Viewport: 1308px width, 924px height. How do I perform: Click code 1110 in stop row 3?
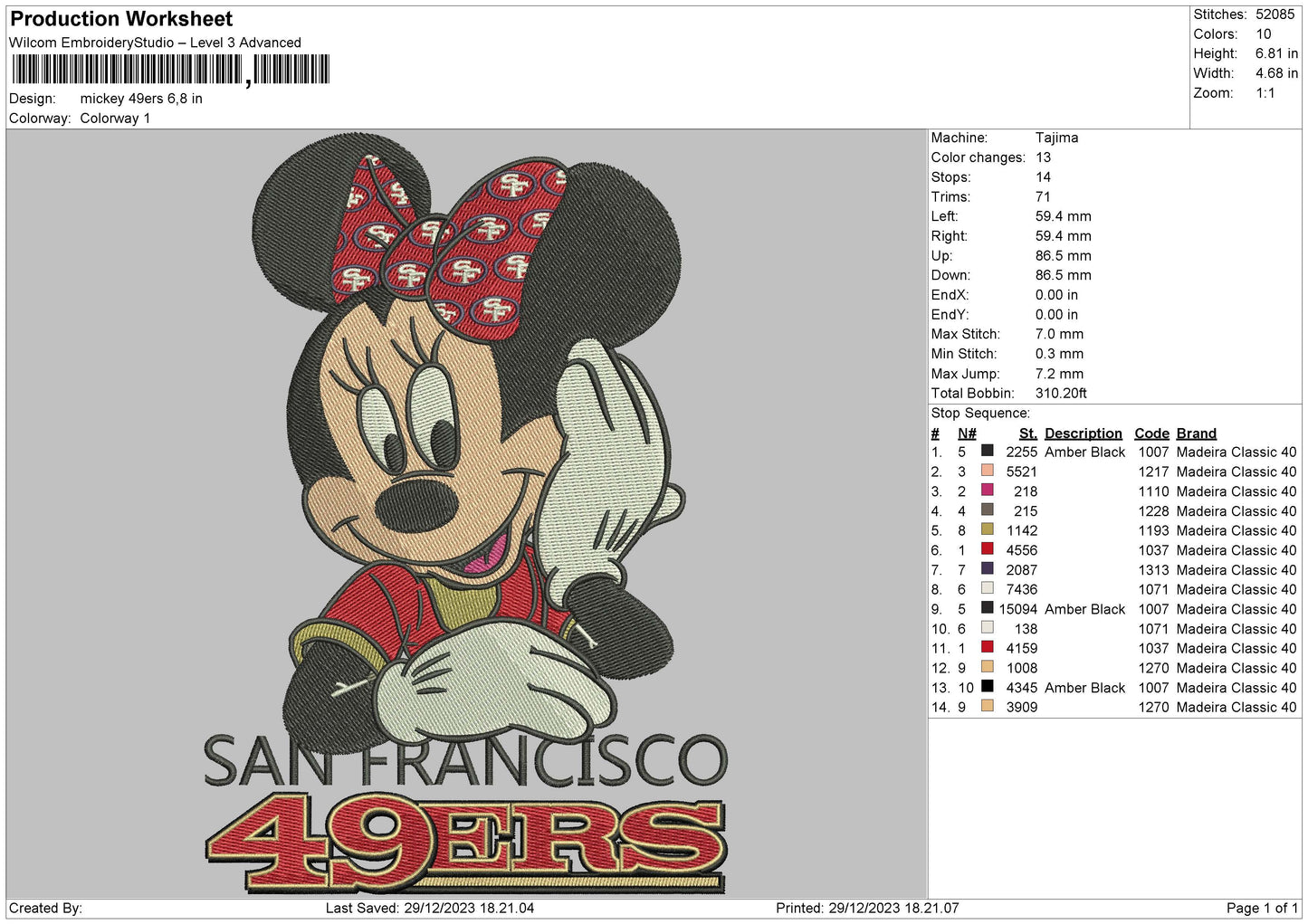point(1154,491)
